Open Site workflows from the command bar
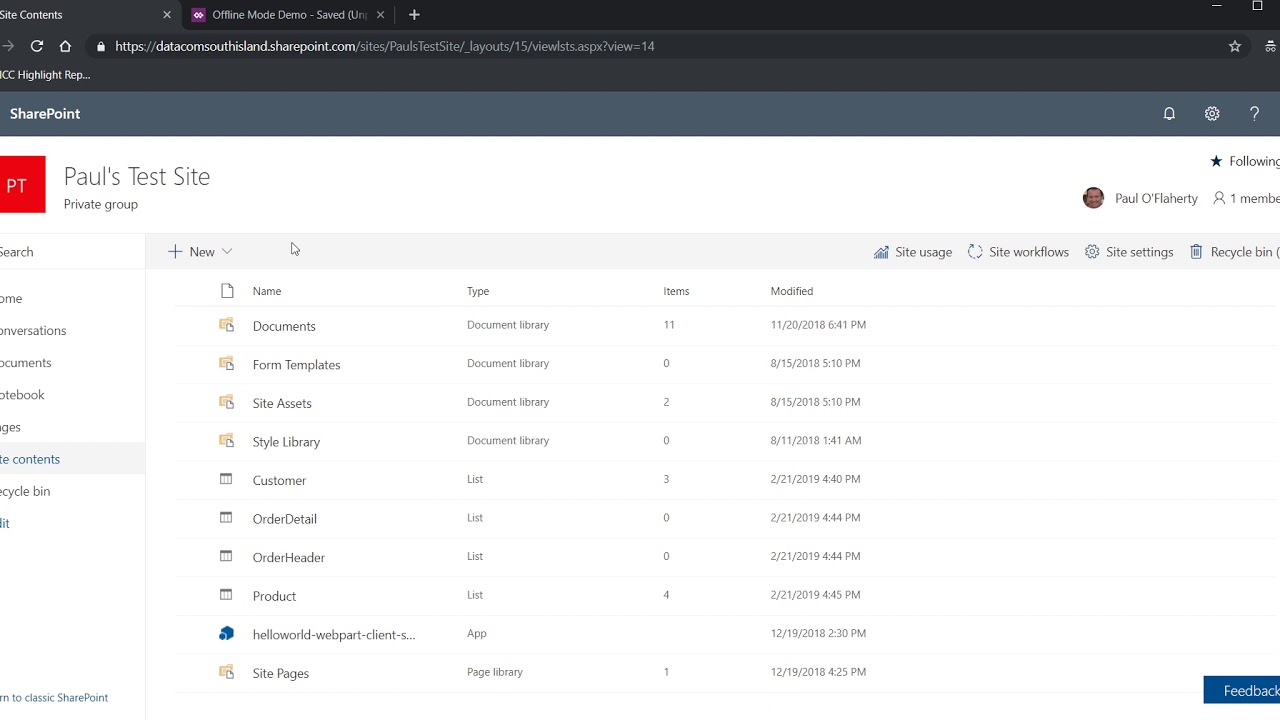Image resolution: width=1280 pixels, height=720 pixels. [1018, 252]
